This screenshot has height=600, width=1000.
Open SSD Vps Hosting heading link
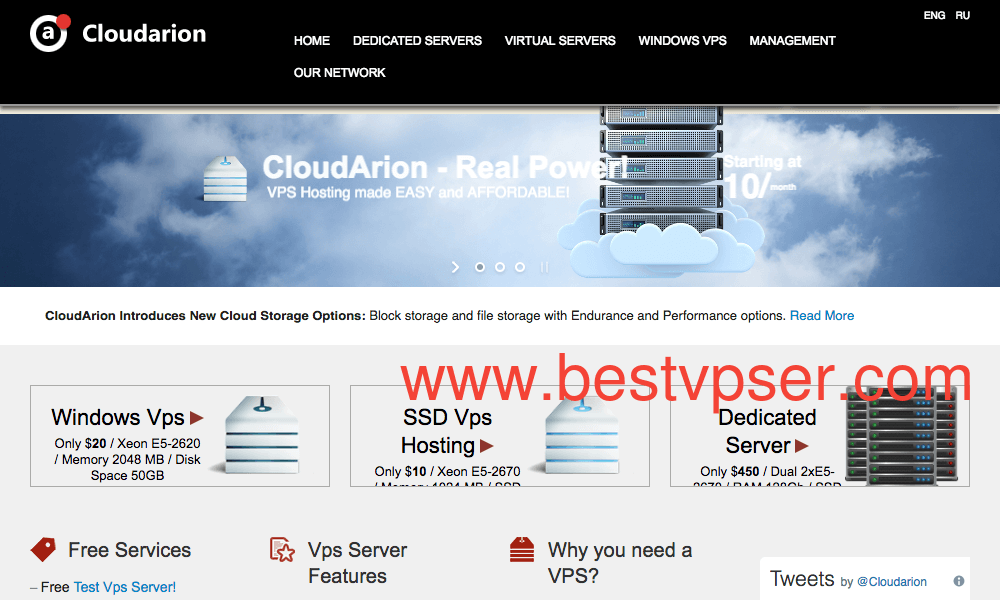(x=446, y=431)
